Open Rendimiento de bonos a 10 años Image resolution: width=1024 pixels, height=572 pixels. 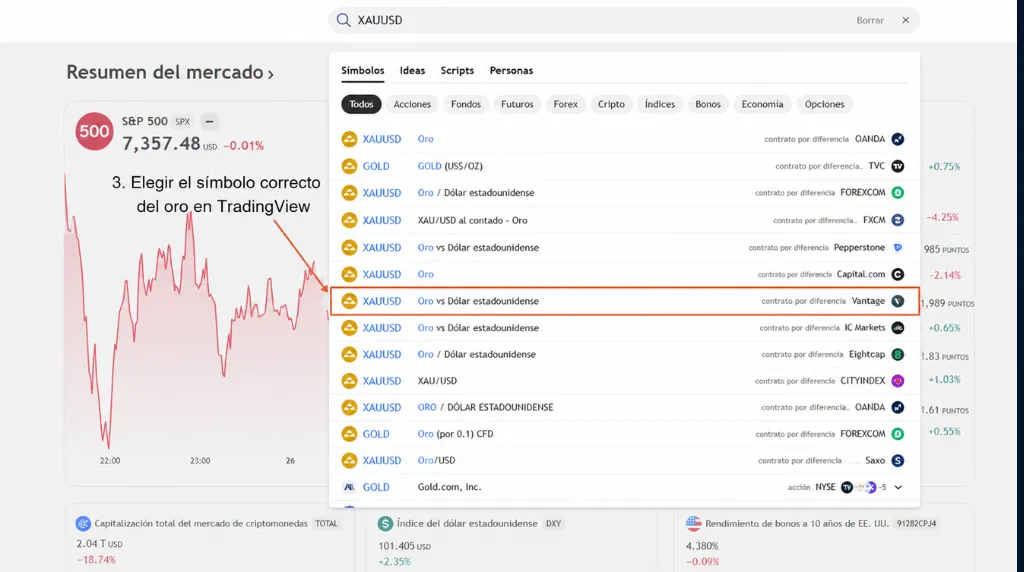coord(797,524)
